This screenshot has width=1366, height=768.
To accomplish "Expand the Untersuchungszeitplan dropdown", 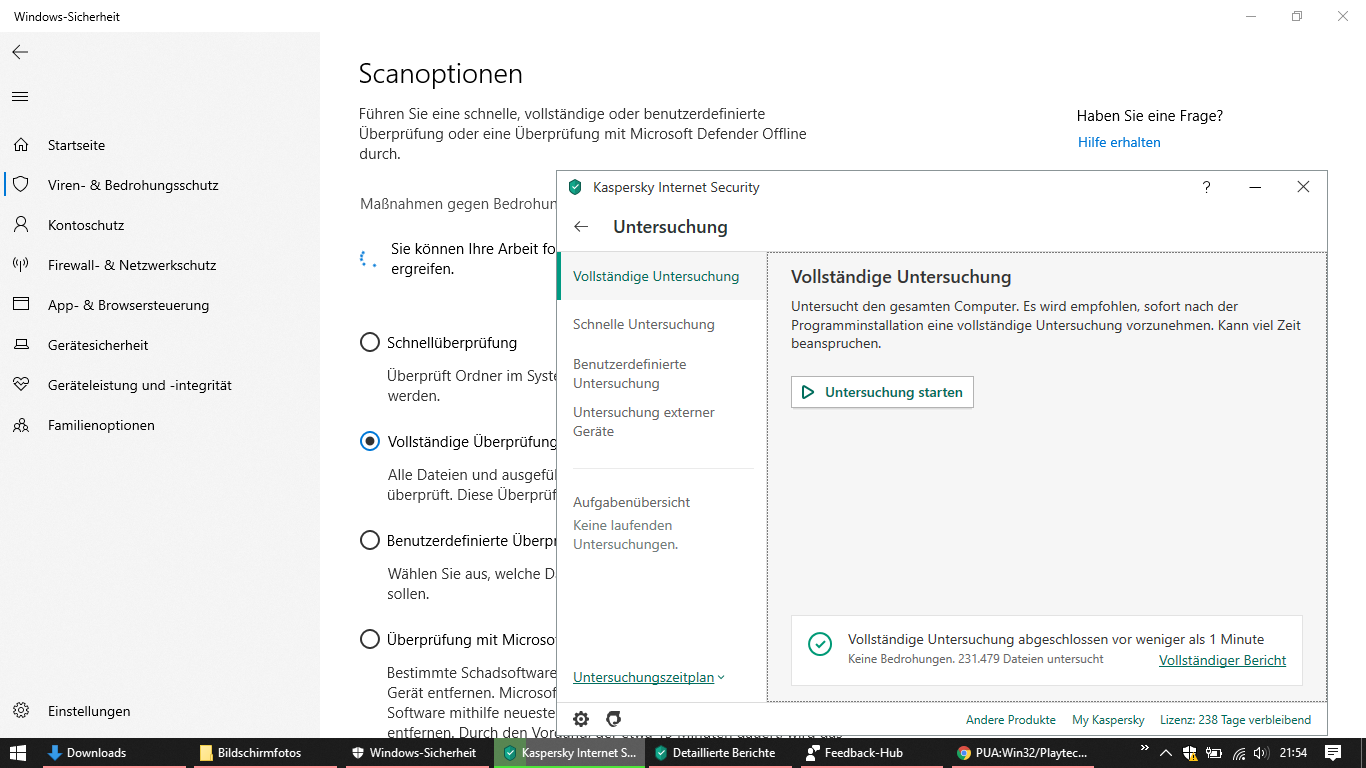I will click(x=649, y=677).
